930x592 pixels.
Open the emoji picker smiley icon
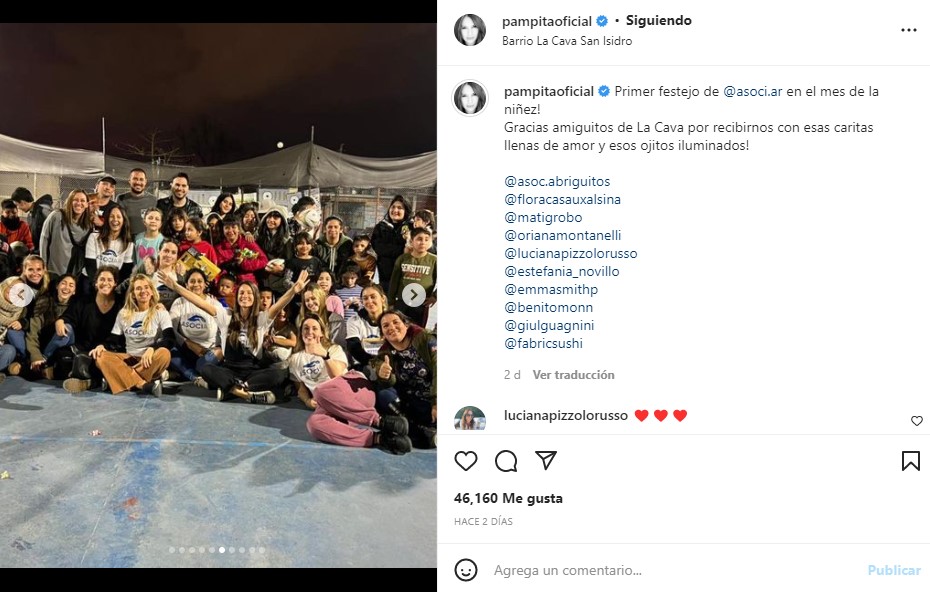(466, 570)
